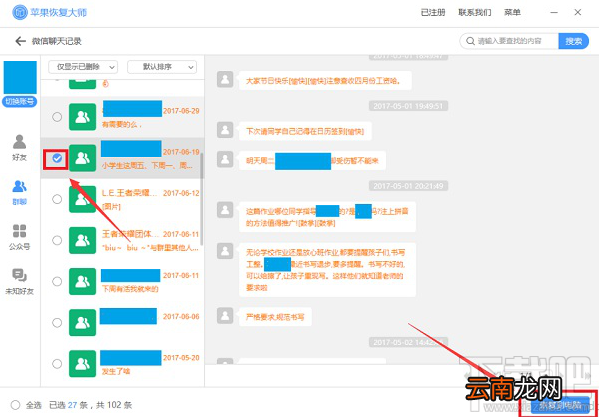The height and width of the screenshot is (417, 599).
Task: Uncheck the selected 2017-06-19 chat
Action: click(x=57, y=158)
